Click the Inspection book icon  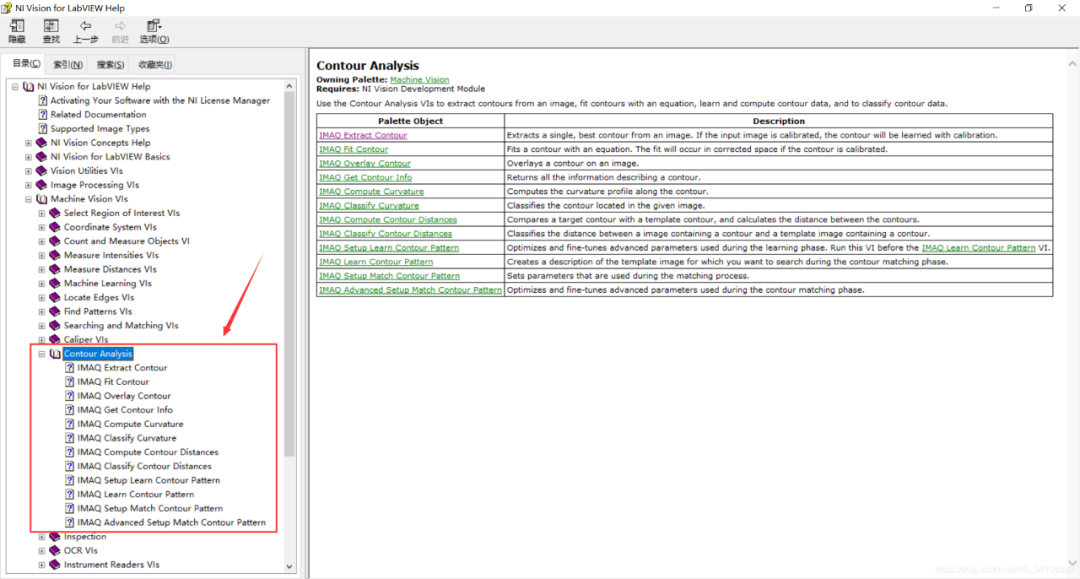pyautogui.click(x=55, y=536)
